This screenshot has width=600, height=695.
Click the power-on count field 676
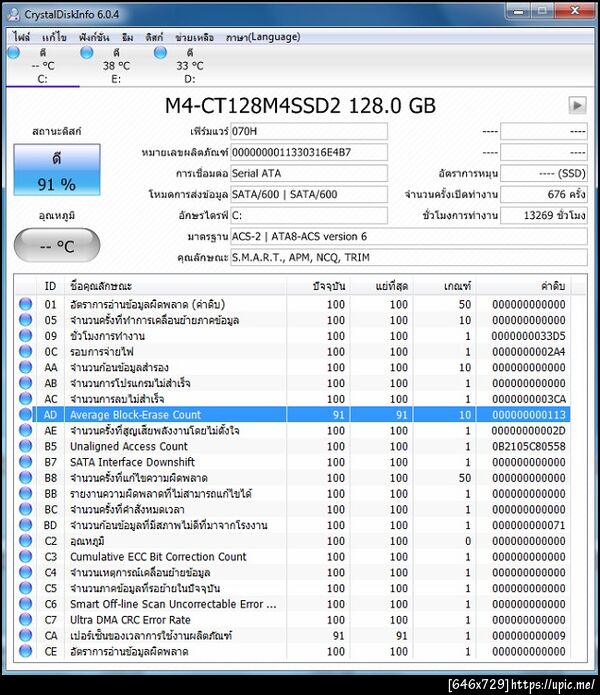coord(544,194)
